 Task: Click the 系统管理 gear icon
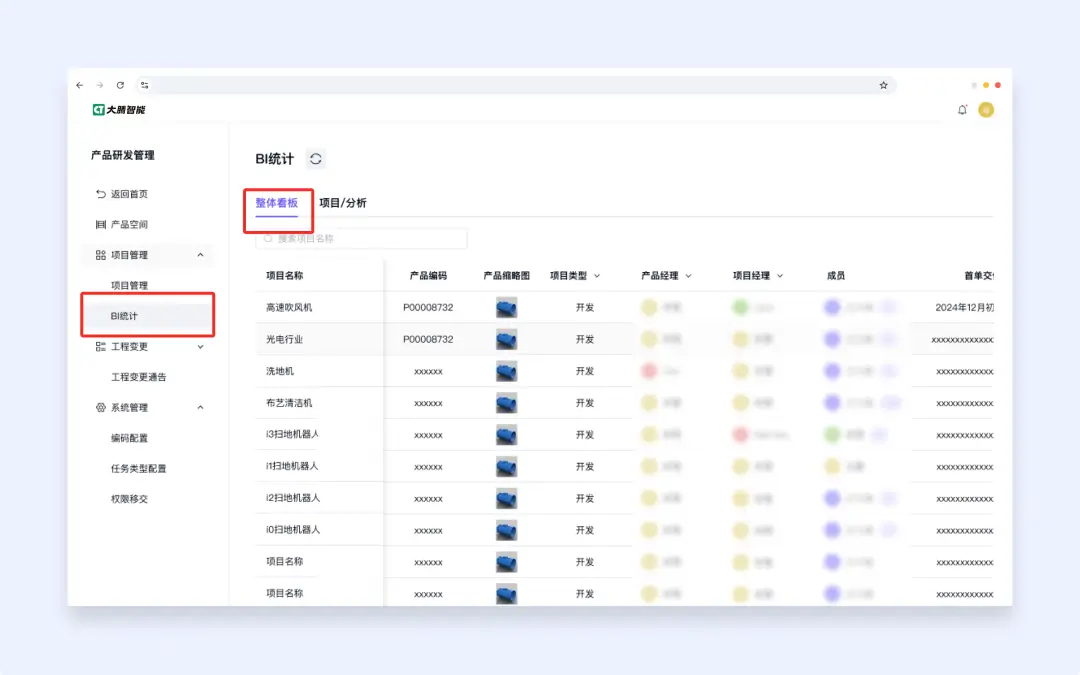point(99,407)
